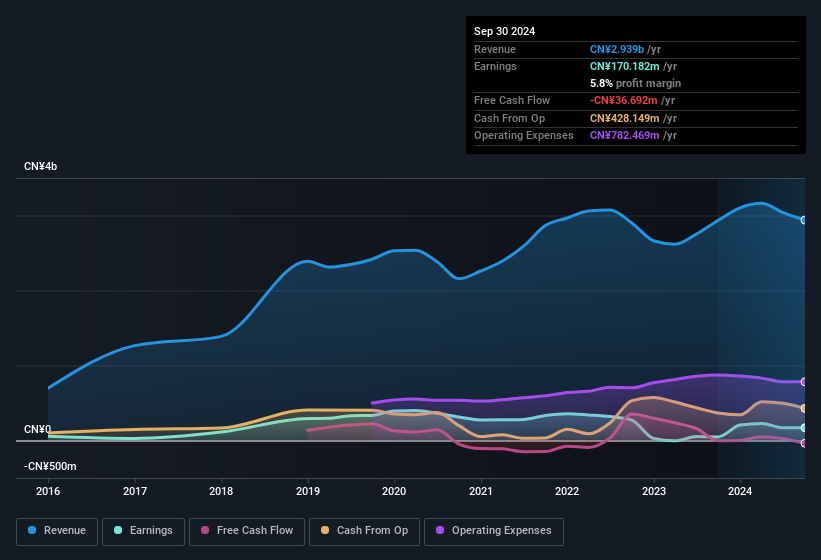Click the Free Cash Flow label in tooltip
The image size is (821, 560).
(x=512, y=100)
